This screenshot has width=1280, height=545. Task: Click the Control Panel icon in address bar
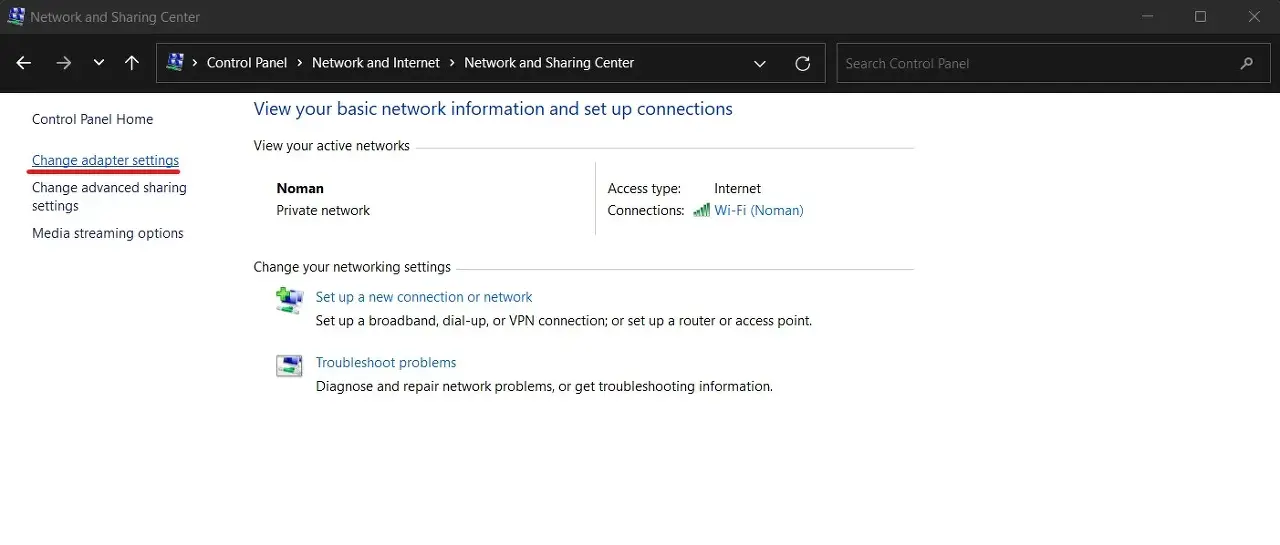click(175, 63)
